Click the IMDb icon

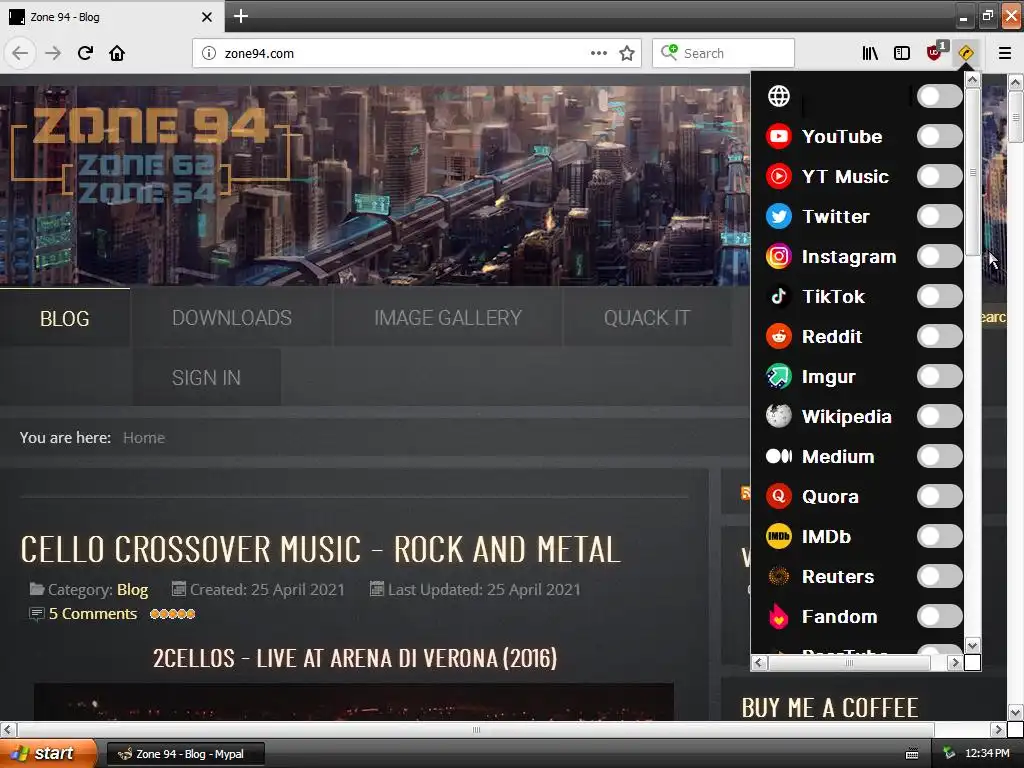tap(778, 536)
